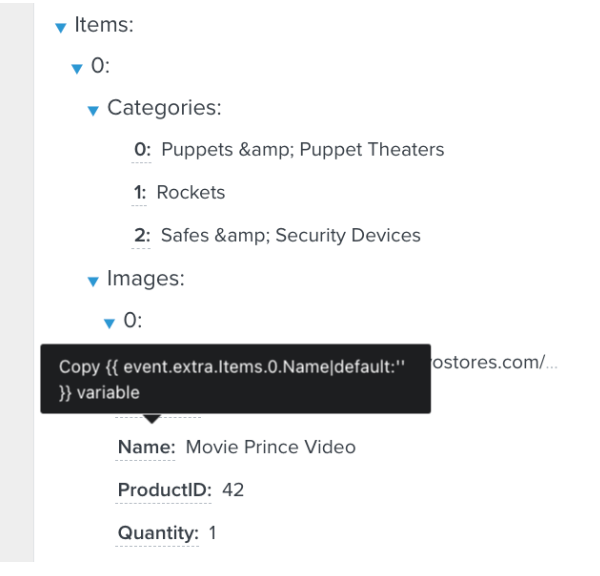Collapse arrow of first item 0 under Items
The width and height of the screenshot is (600, 576).
click(77, 69)
